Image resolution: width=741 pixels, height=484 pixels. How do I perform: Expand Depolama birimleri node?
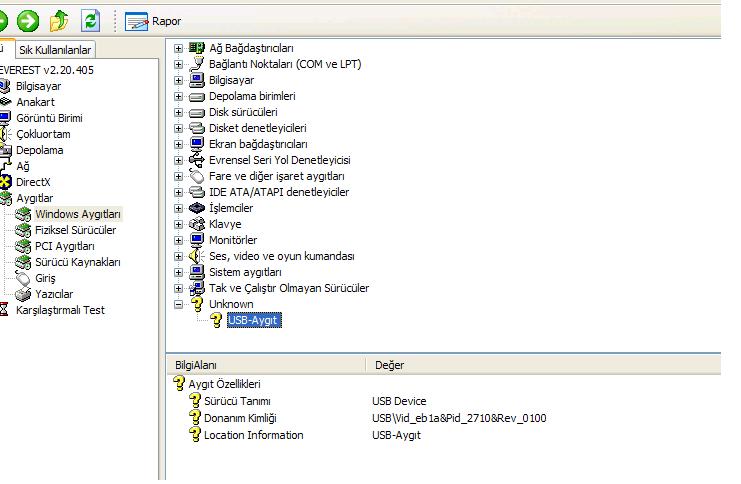point(178,96)
